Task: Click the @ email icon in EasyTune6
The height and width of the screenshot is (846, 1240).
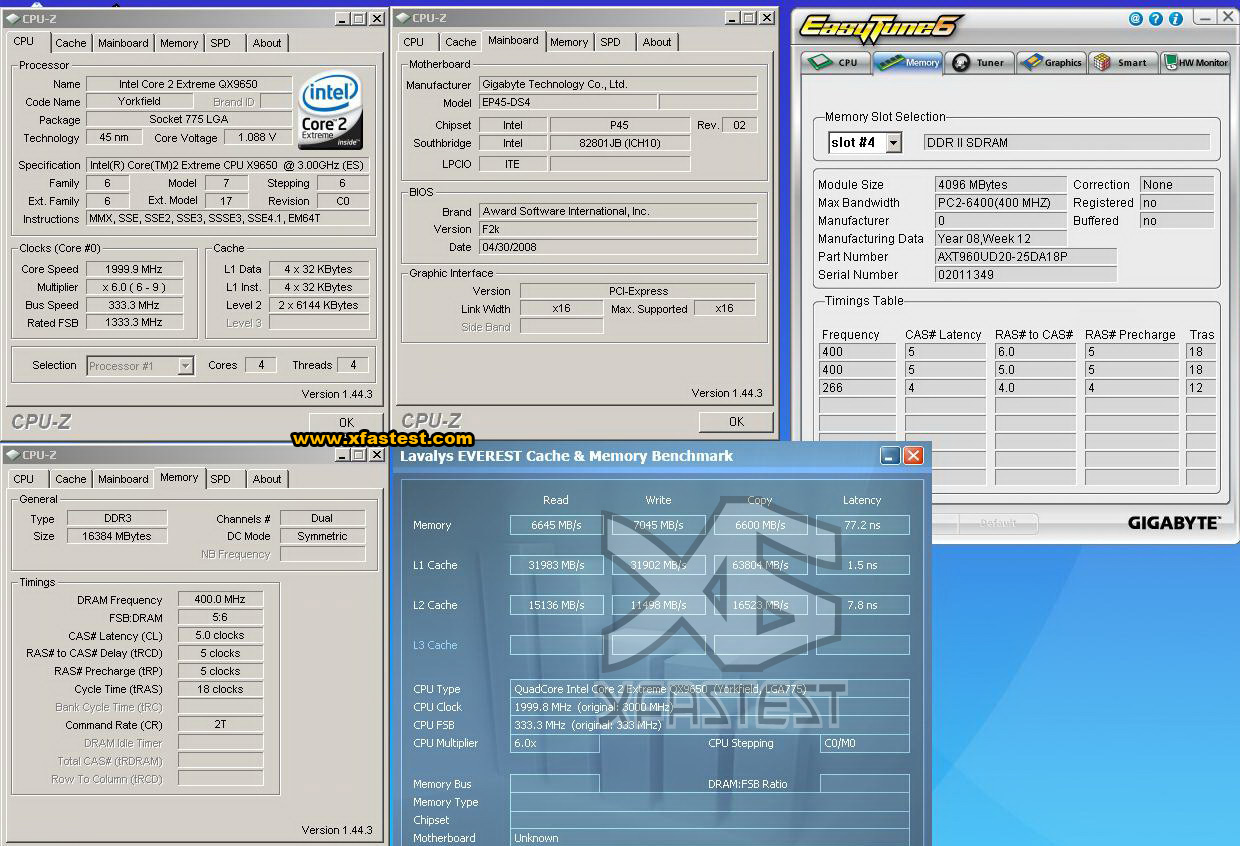Action: pos(1135,18)
